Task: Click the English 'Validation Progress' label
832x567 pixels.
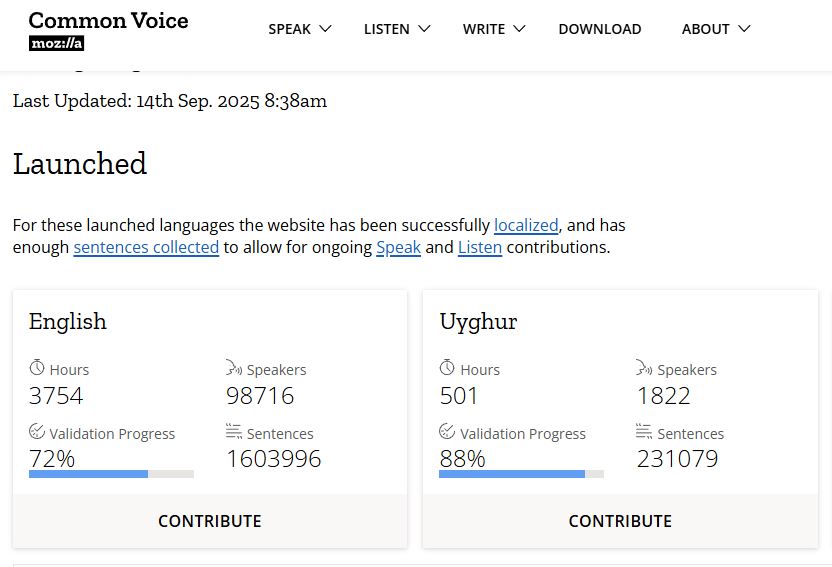Action: [112, 434]
